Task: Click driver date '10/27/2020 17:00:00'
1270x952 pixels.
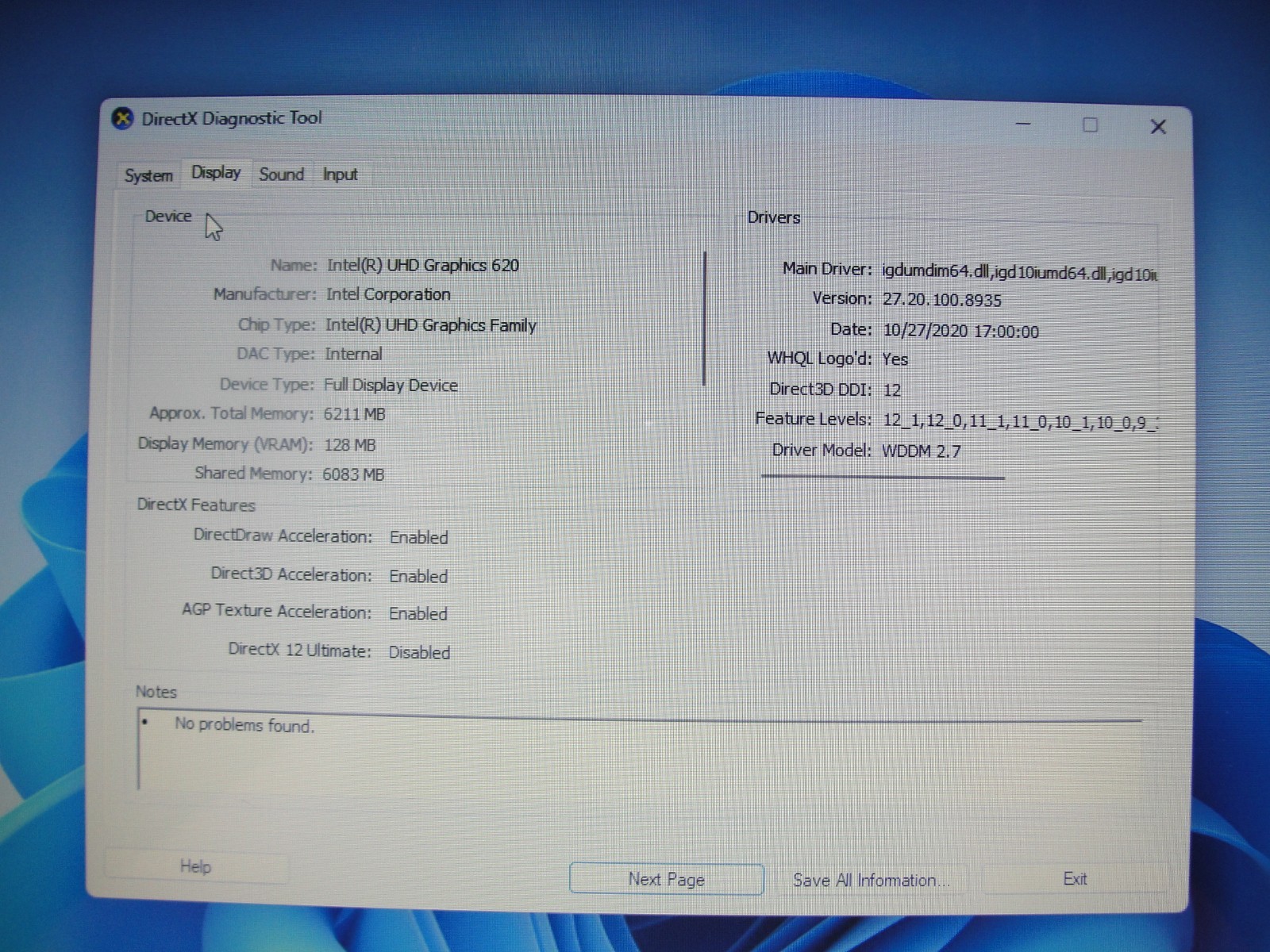Action: pos(961,331)
